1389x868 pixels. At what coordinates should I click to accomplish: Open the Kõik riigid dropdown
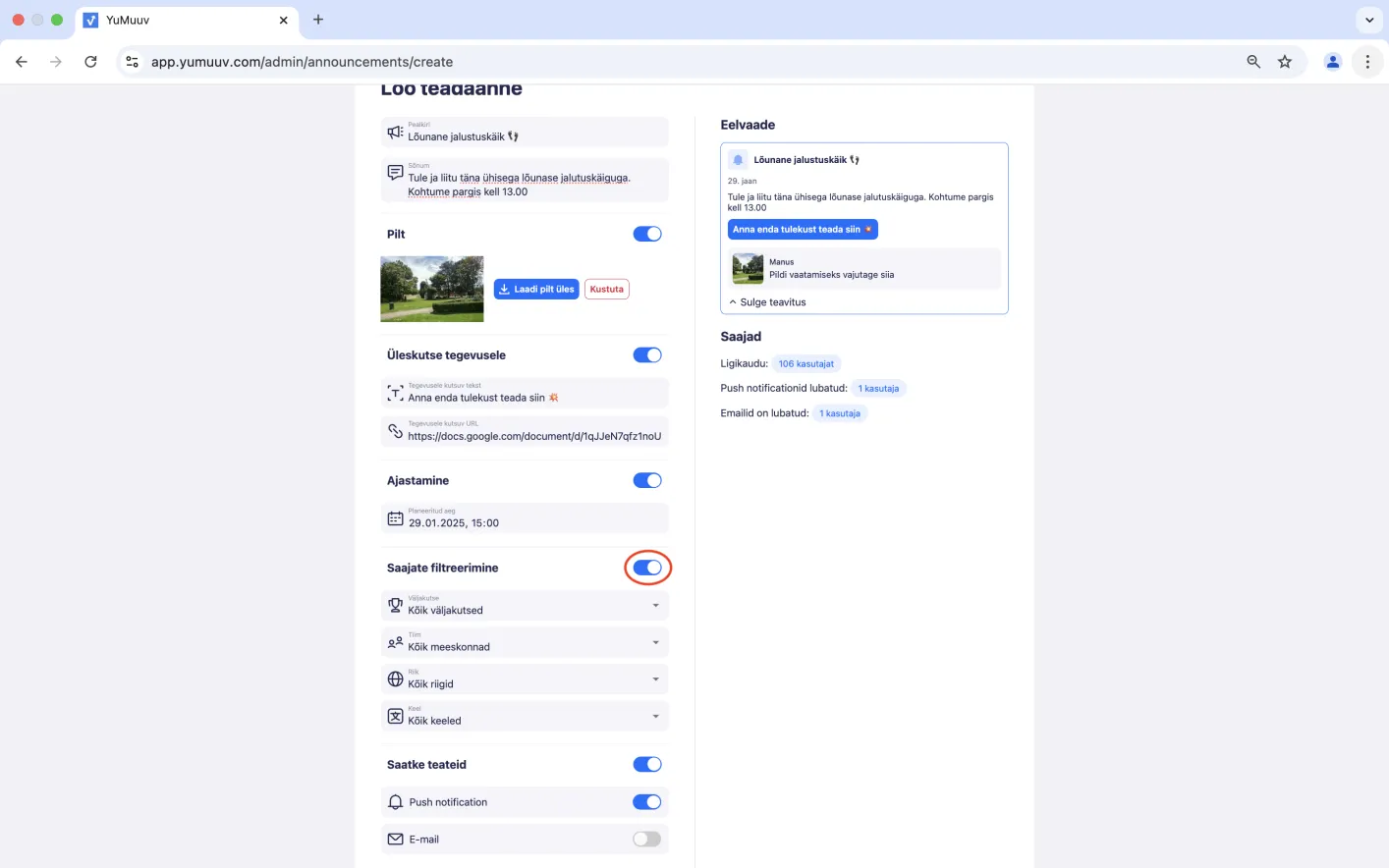[525, 679]
